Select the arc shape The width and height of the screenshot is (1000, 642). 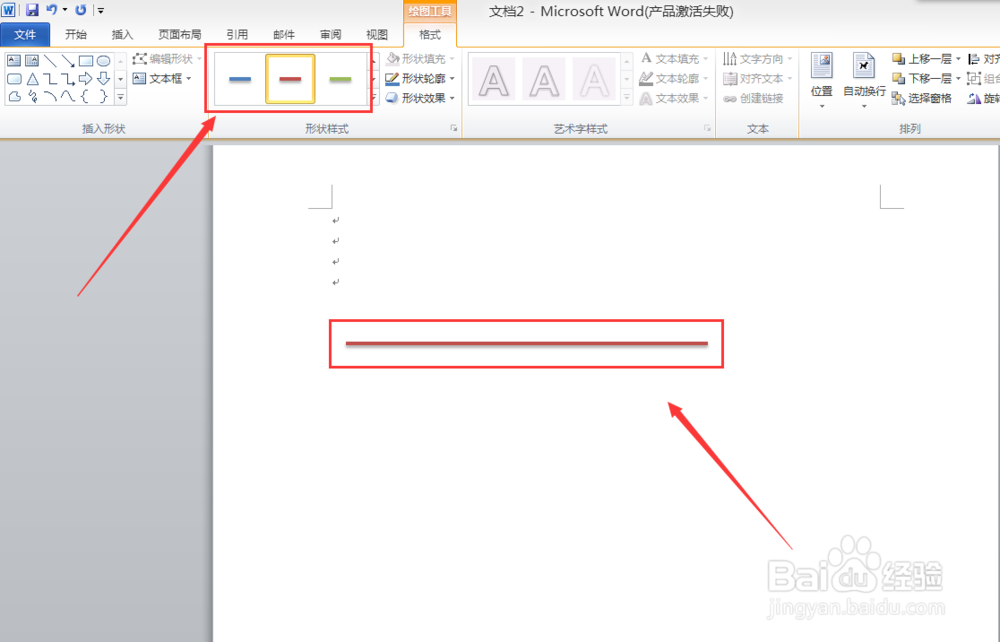[x=50, y=97]
